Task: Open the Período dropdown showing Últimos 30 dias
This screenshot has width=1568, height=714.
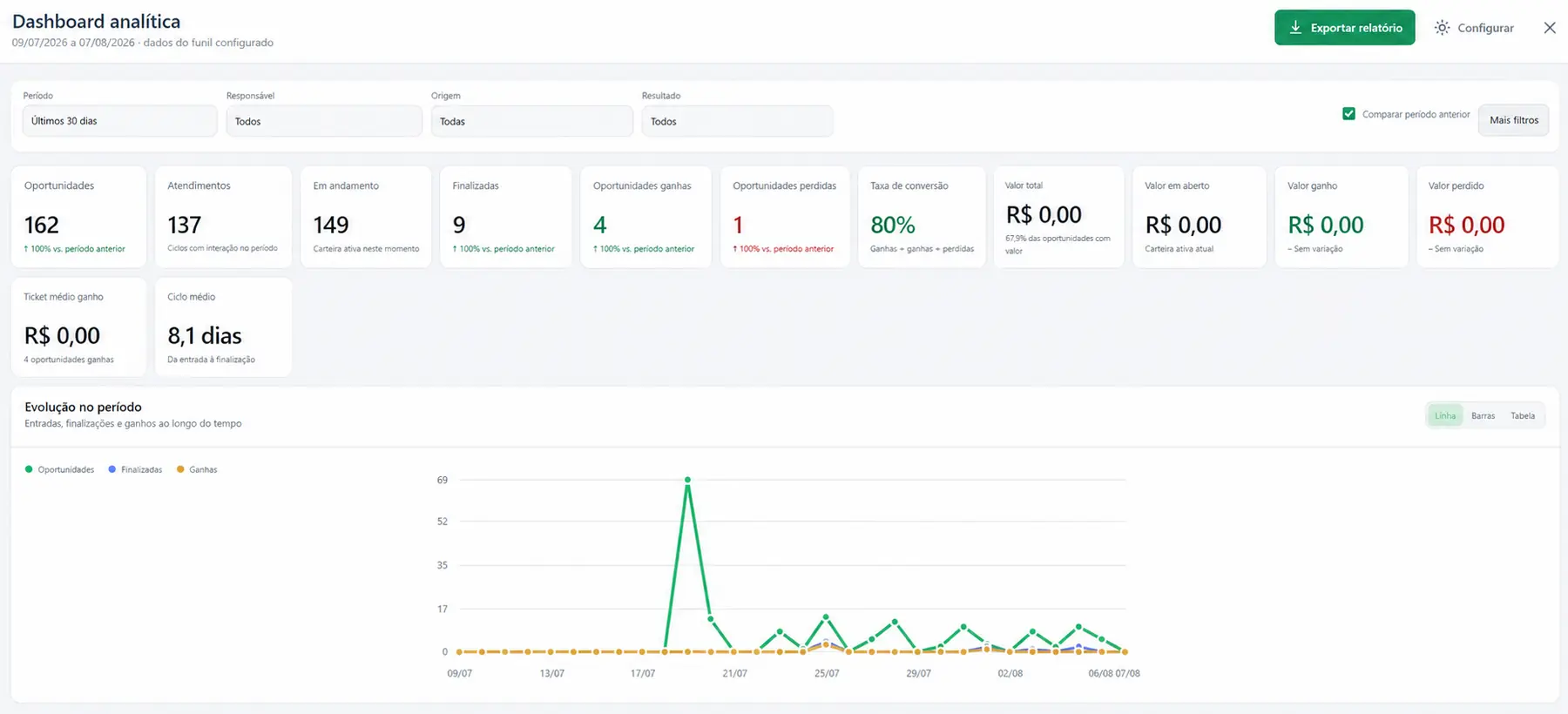Action: click(119, 121)
